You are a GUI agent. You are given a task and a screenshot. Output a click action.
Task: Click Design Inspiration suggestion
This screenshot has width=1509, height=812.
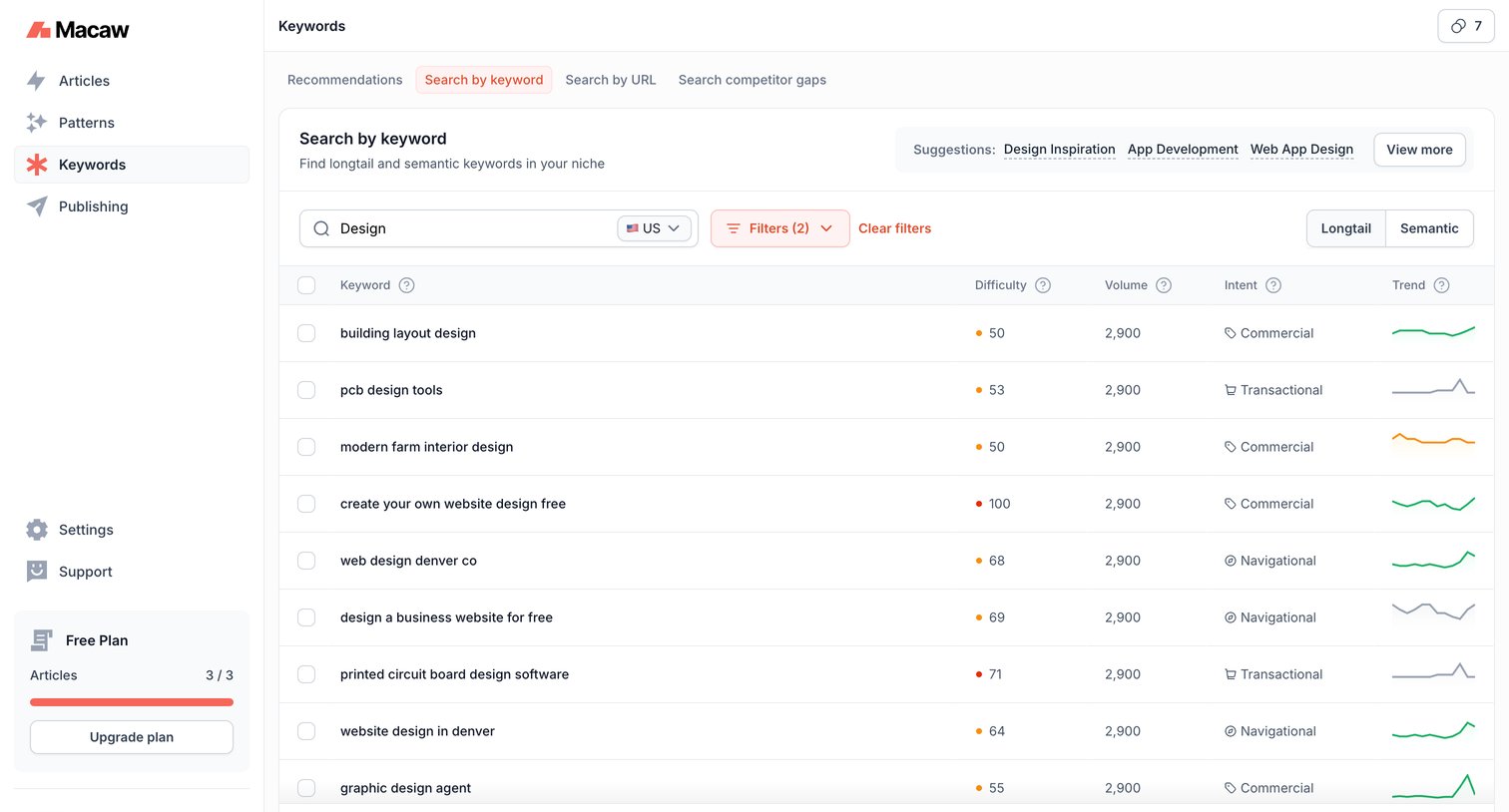1059,150
